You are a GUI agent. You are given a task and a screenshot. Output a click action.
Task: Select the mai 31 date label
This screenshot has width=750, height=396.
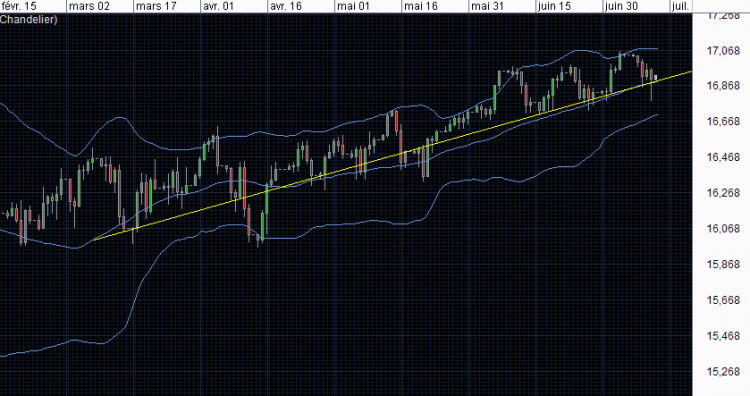click(x=487, y=6)
